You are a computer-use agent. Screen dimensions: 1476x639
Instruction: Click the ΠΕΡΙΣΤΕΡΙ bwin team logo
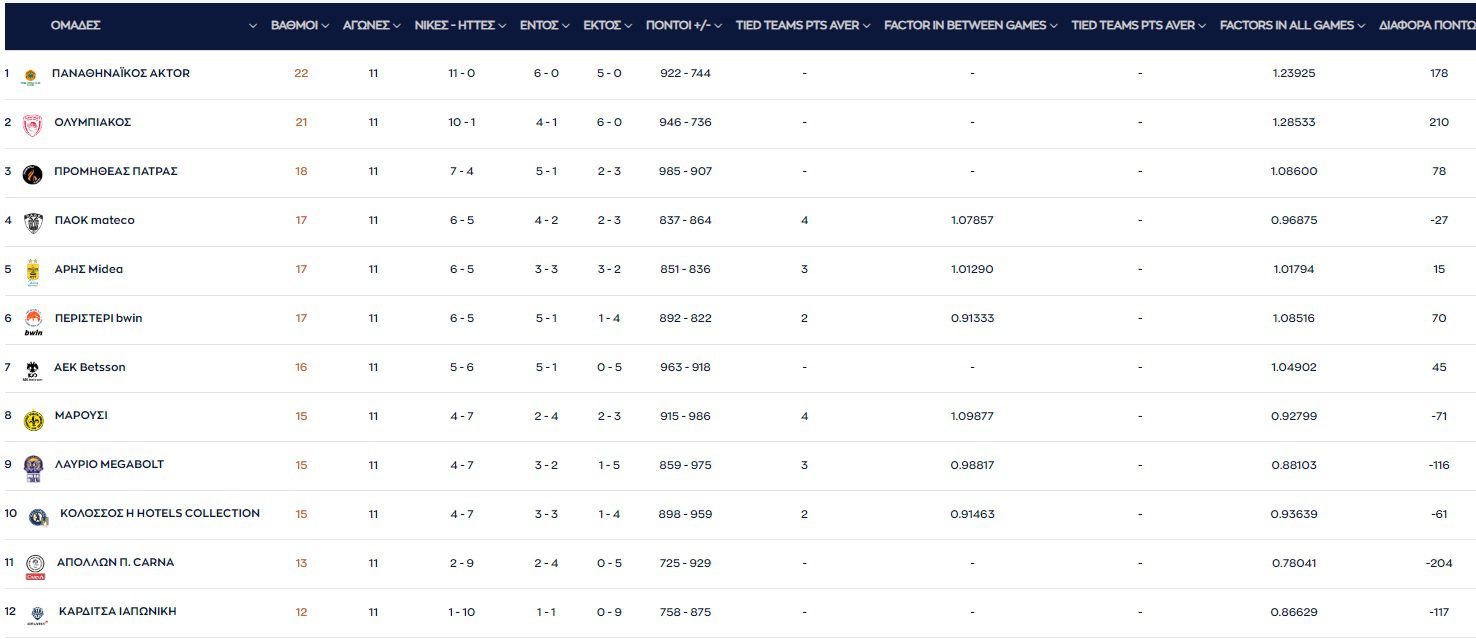pyautogui.click(x=33, y=322)
